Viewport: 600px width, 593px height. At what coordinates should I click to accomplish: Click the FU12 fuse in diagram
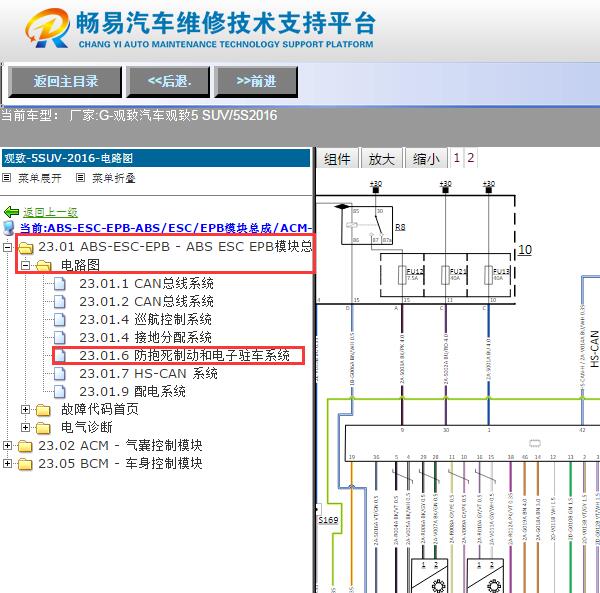[402, 275]
